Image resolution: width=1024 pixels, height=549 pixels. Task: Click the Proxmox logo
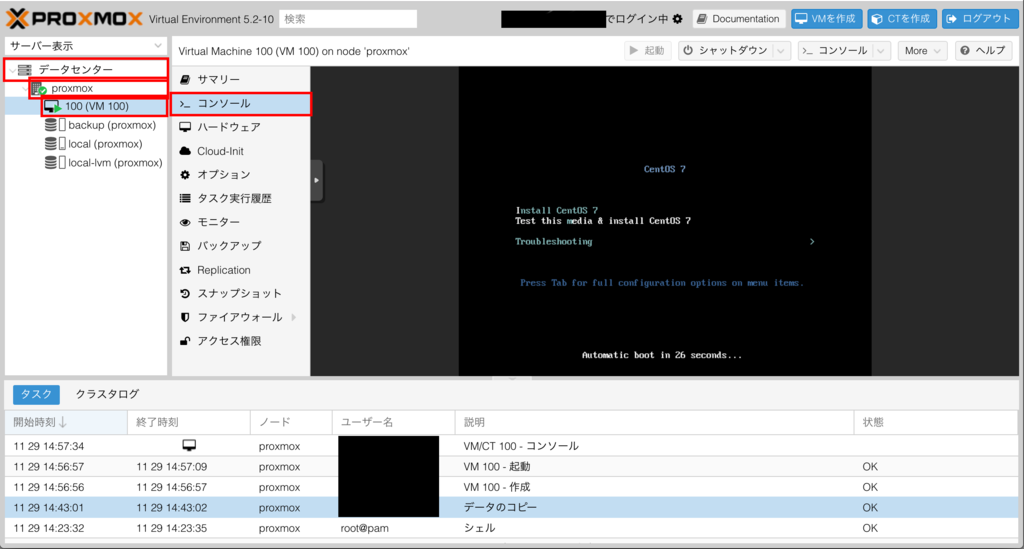pos(74,18)
